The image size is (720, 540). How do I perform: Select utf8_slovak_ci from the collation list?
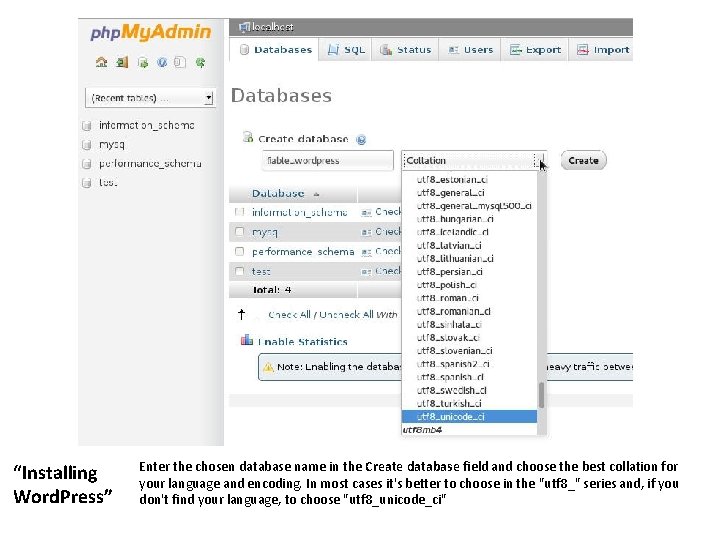click(x=448, y=338)
